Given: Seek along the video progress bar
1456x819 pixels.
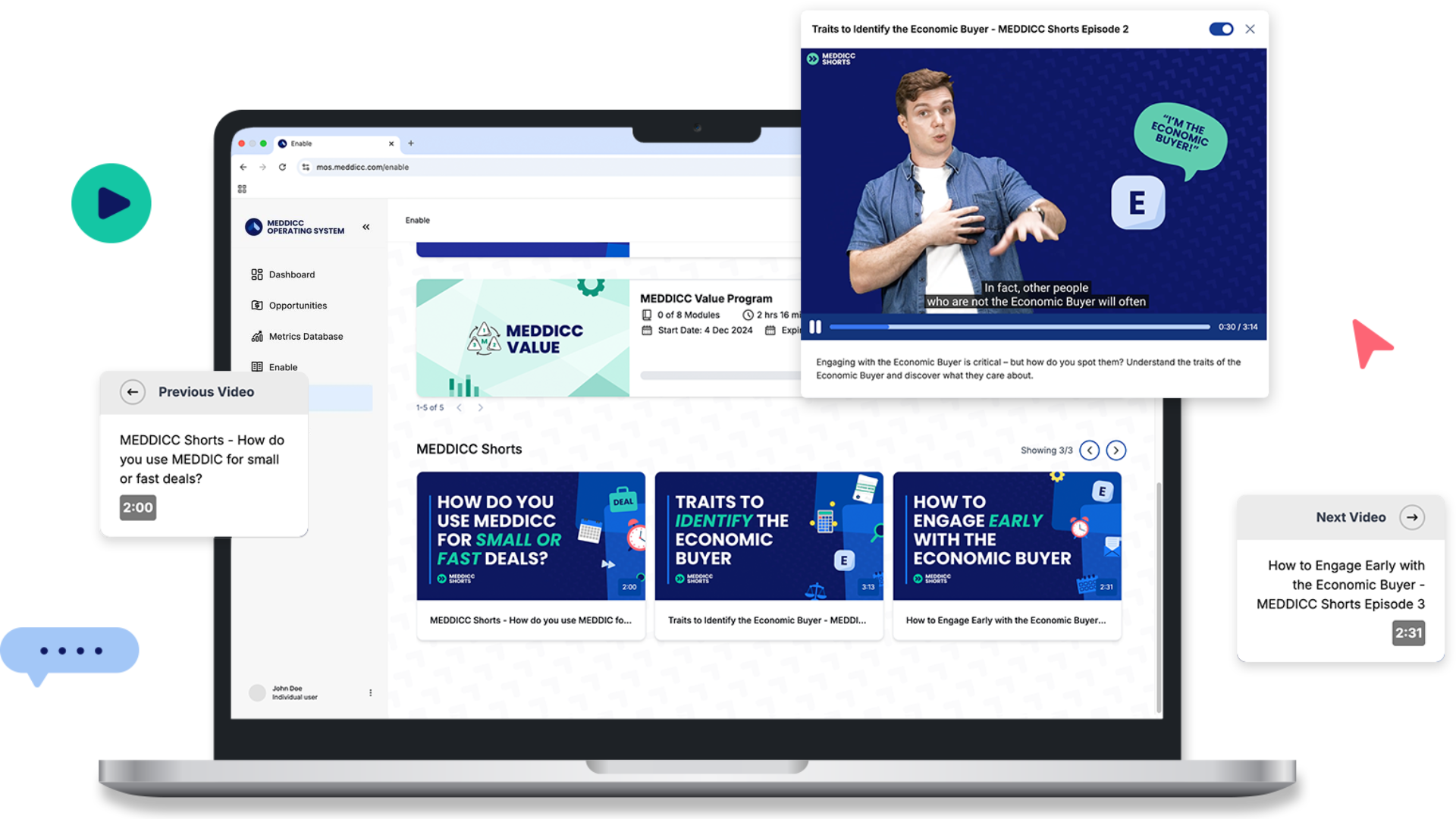Looking at the screenshot, I should click(1019, 327).
